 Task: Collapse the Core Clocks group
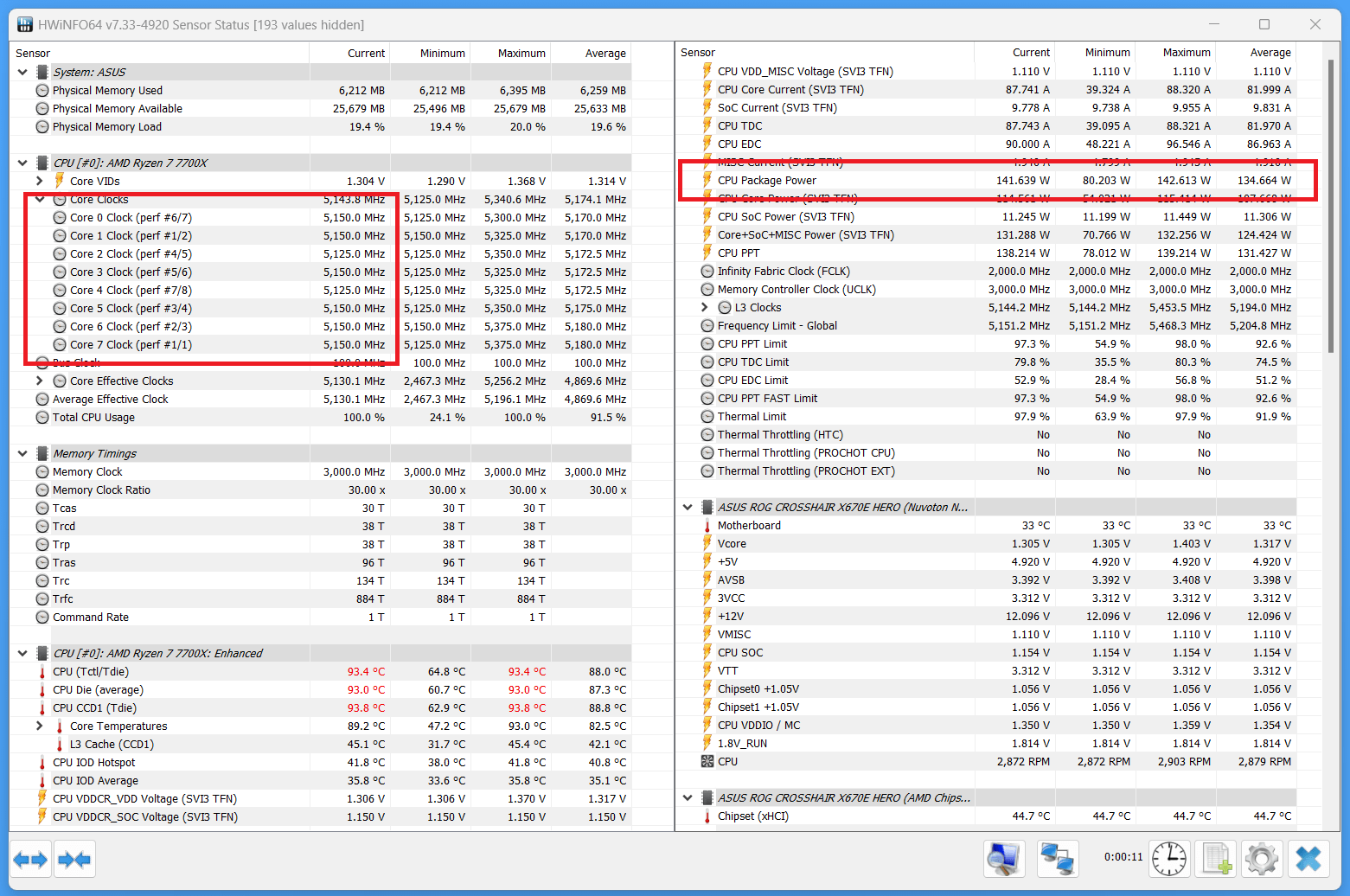(x=40, y=199)
